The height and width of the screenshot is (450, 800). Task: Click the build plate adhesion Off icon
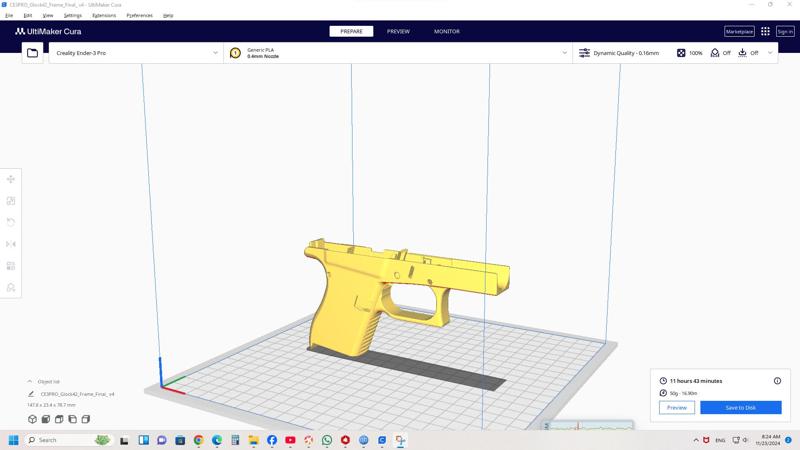click(742, 53)
